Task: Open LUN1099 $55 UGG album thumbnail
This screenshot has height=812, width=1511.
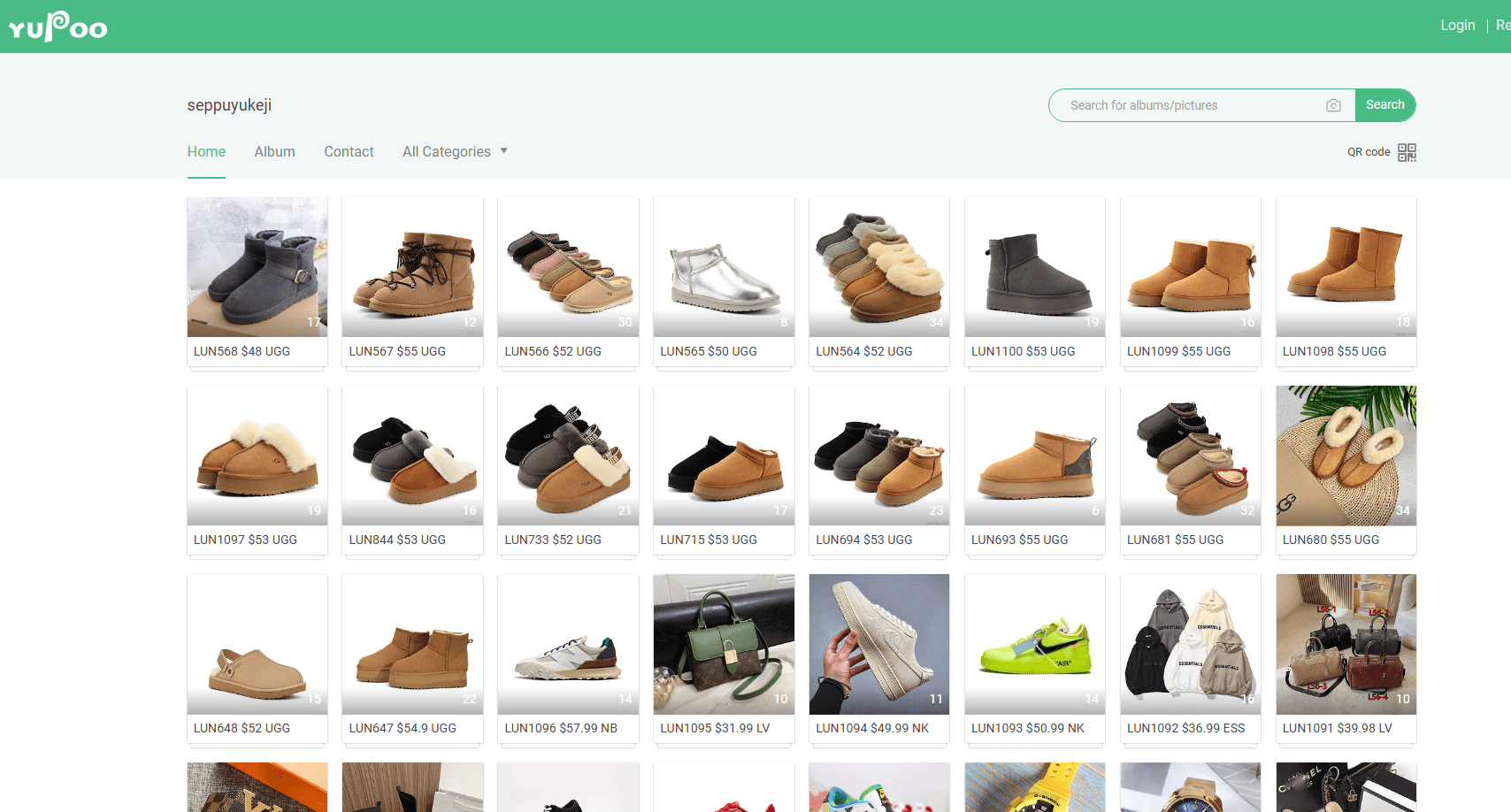Action: point(1191,267)
